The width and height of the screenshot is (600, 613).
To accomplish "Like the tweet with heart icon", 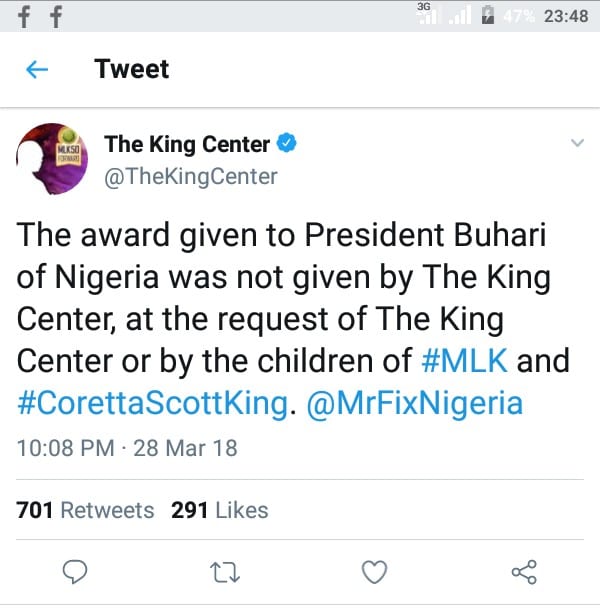I will [x=374, y=571].
